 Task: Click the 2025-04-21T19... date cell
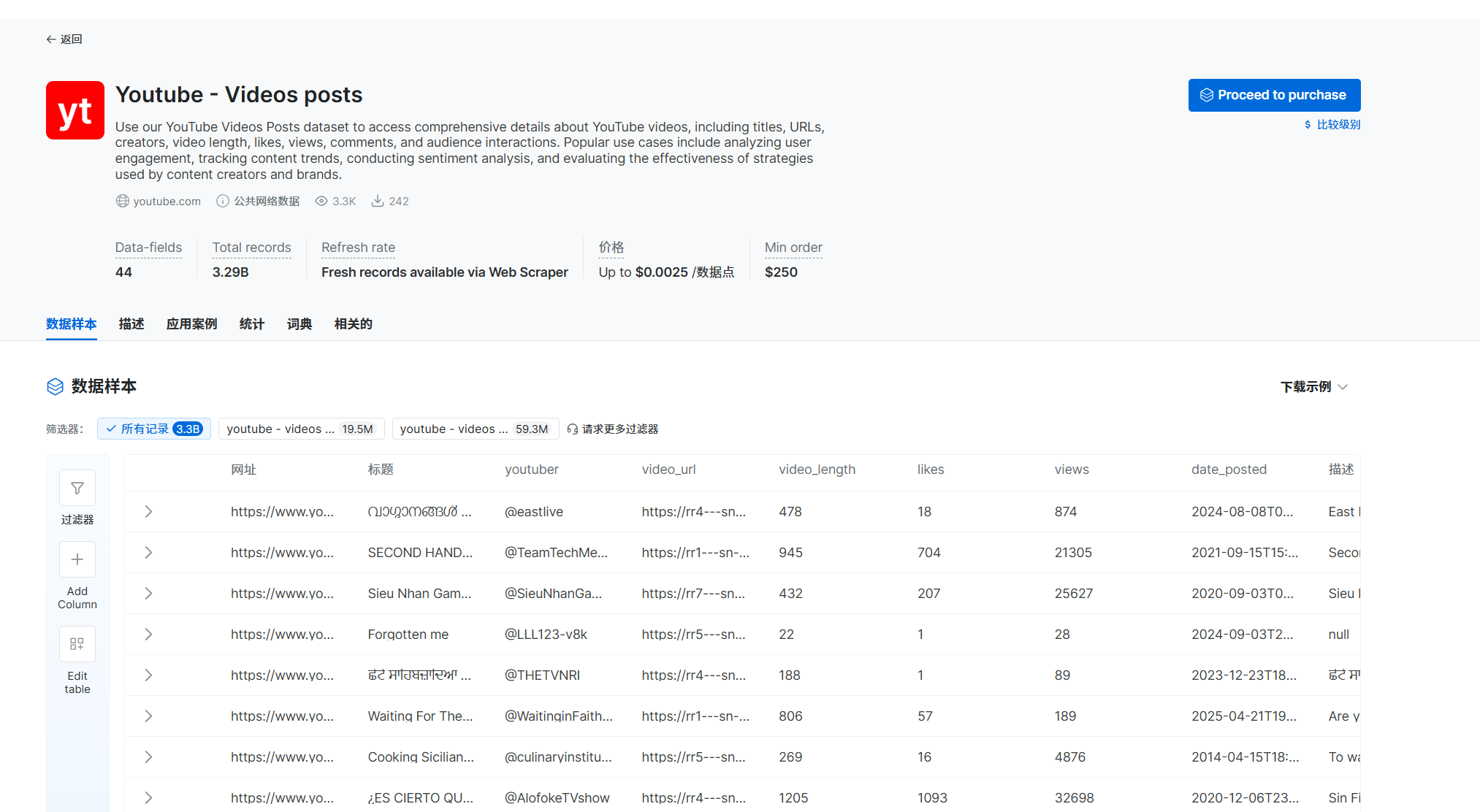click(1244, 716)
